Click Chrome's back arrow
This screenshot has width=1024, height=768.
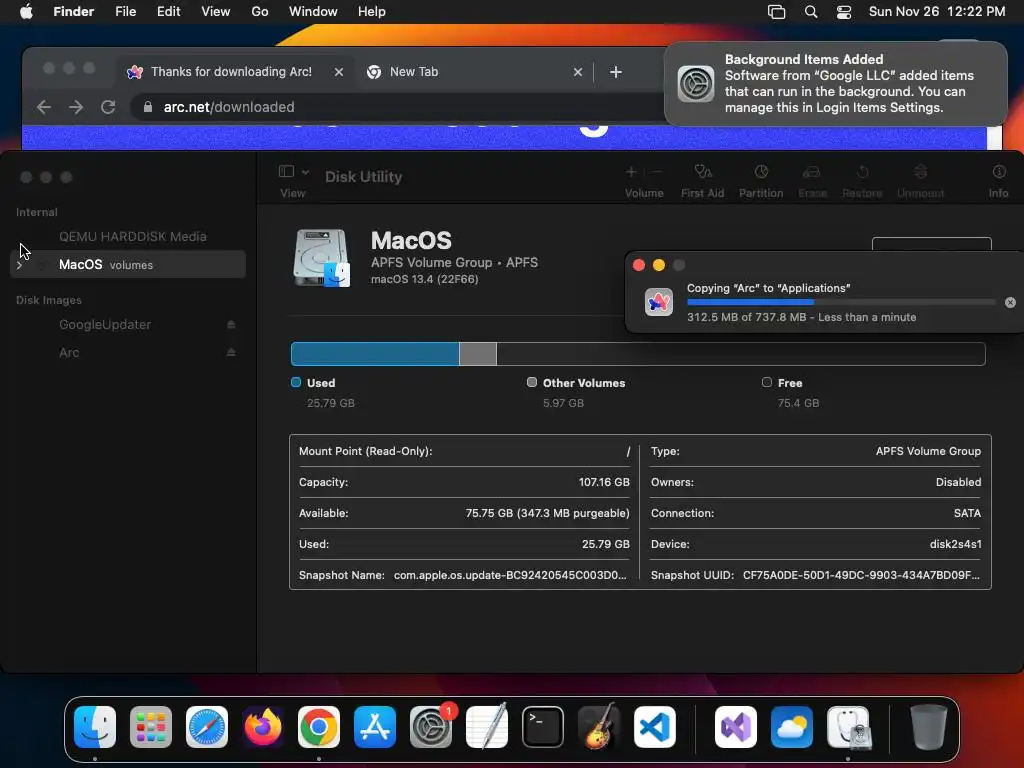click(44, 107)
